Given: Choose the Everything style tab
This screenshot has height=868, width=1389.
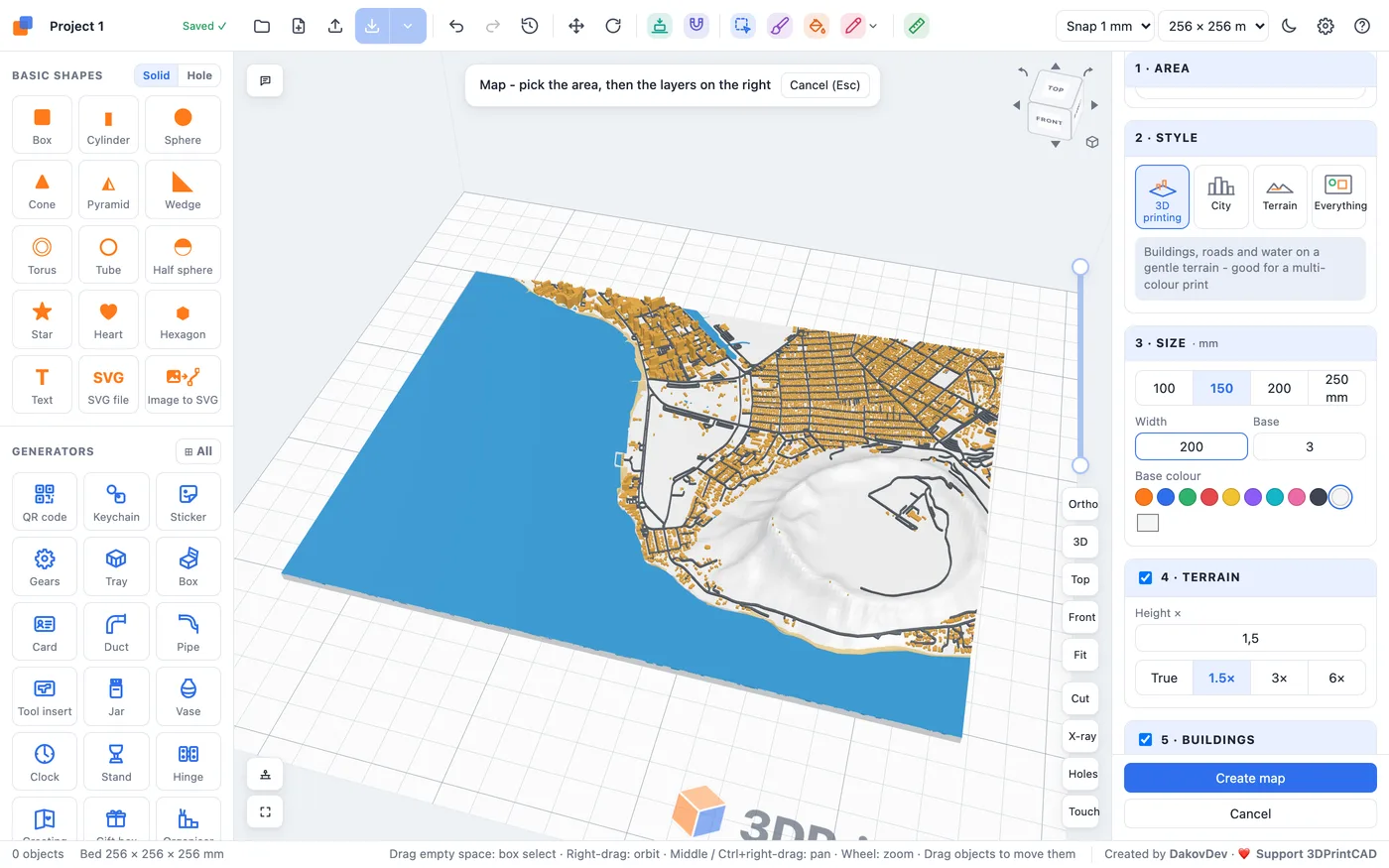Looking at the screenshot, I should pyautogui.click(x=1339, y=197).
